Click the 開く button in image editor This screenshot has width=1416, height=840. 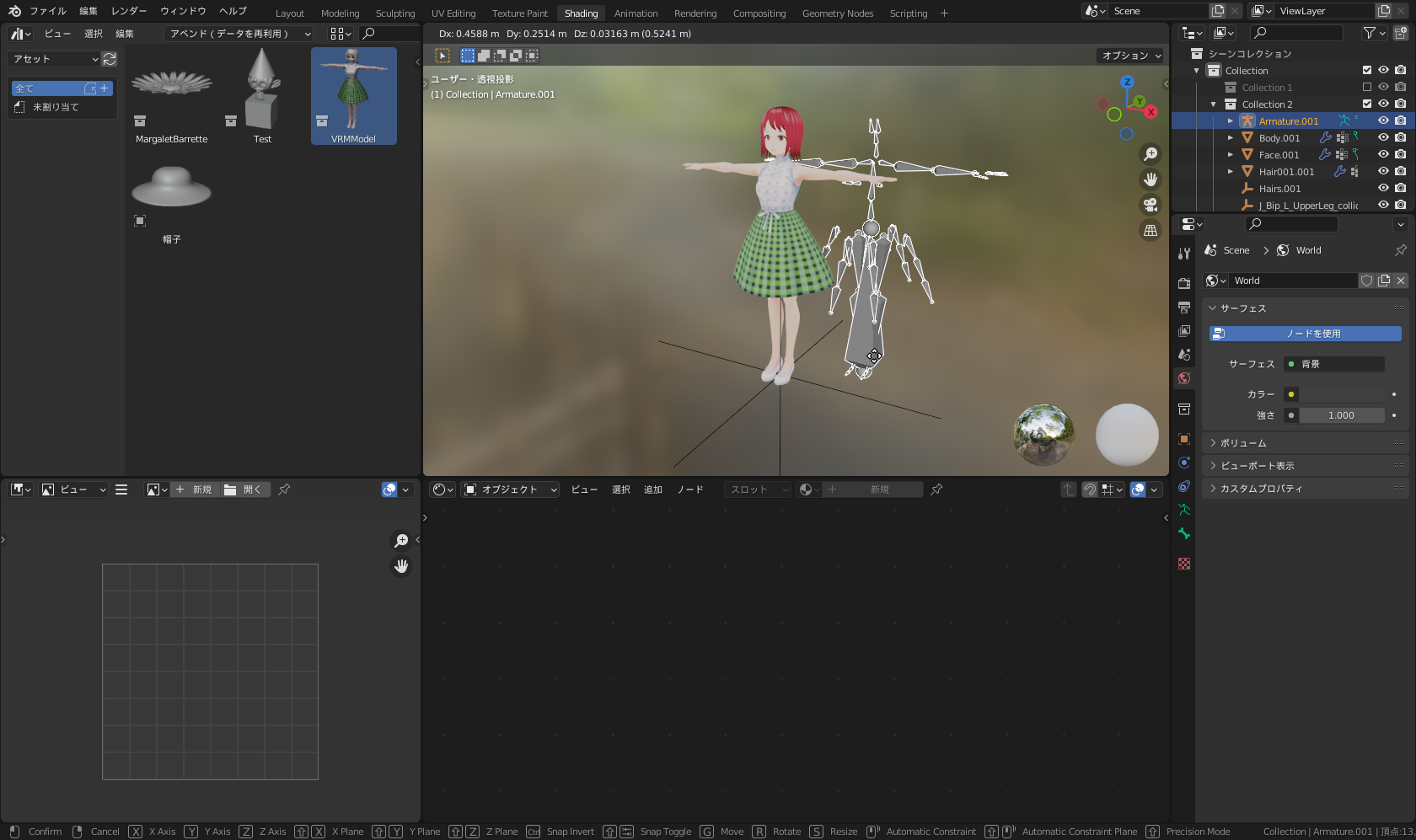click(x=244, y=490)
